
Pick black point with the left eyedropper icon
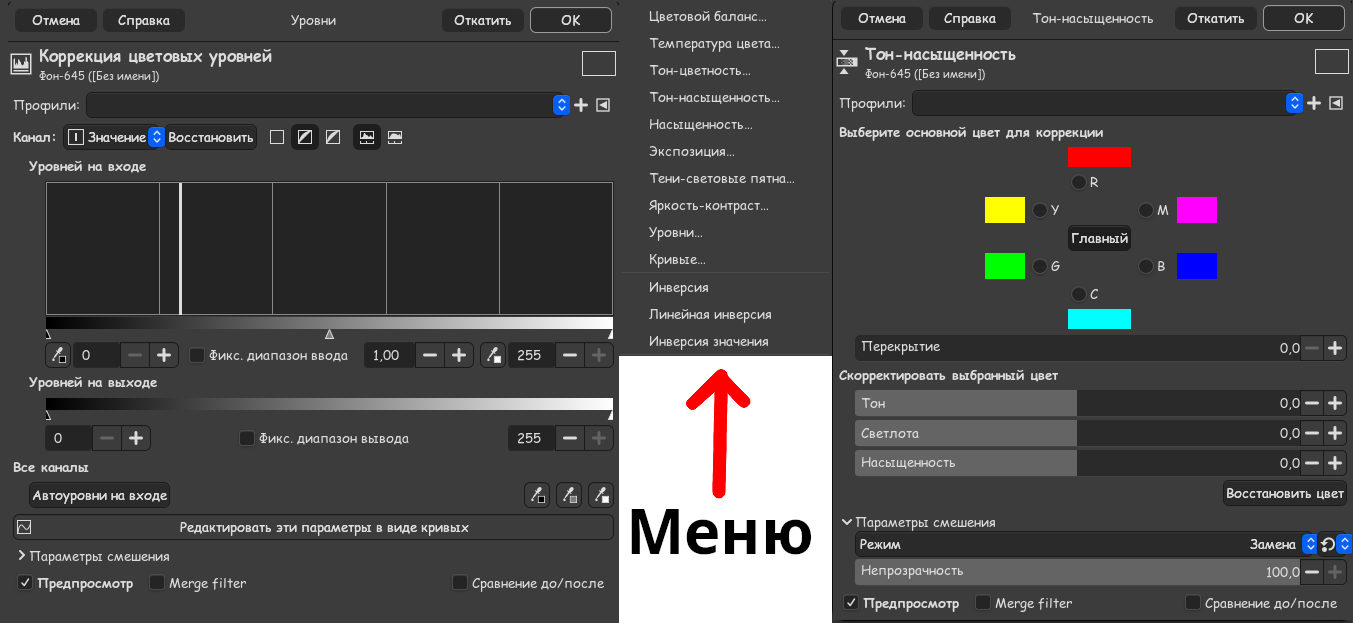(57, 355)
